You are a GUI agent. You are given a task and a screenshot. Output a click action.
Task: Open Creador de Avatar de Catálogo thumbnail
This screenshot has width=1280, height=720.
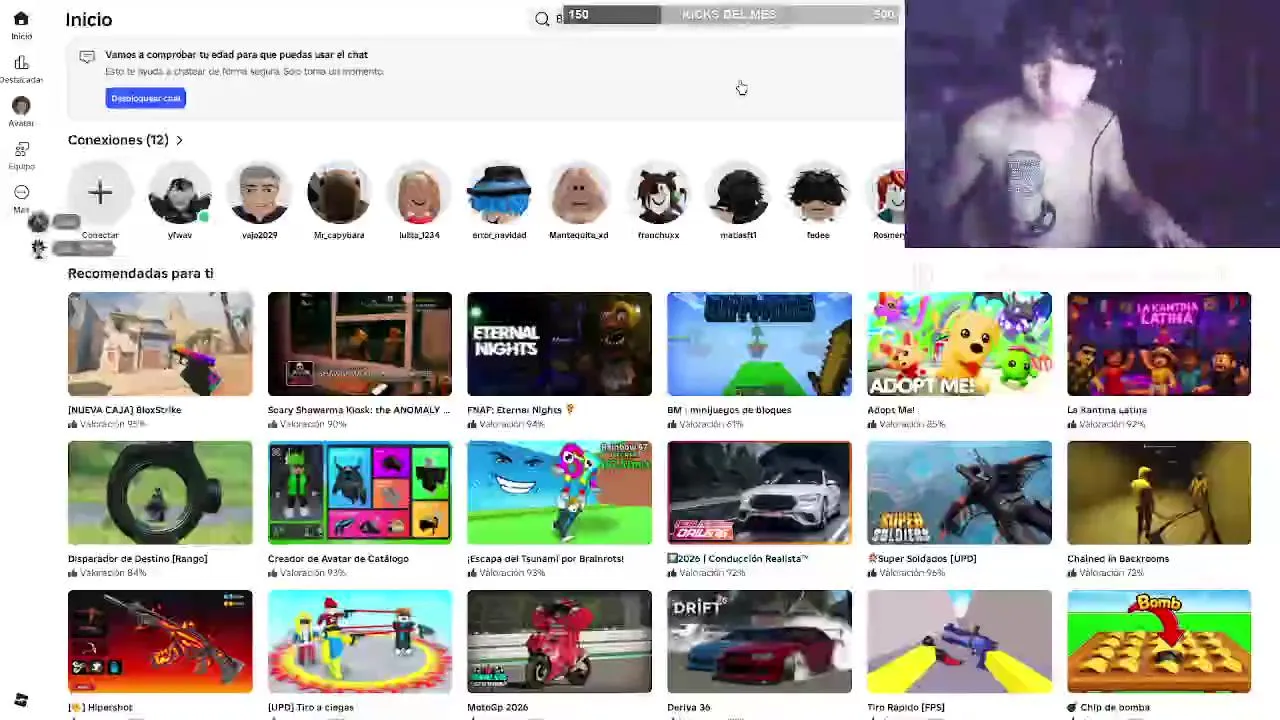[360, 493]
